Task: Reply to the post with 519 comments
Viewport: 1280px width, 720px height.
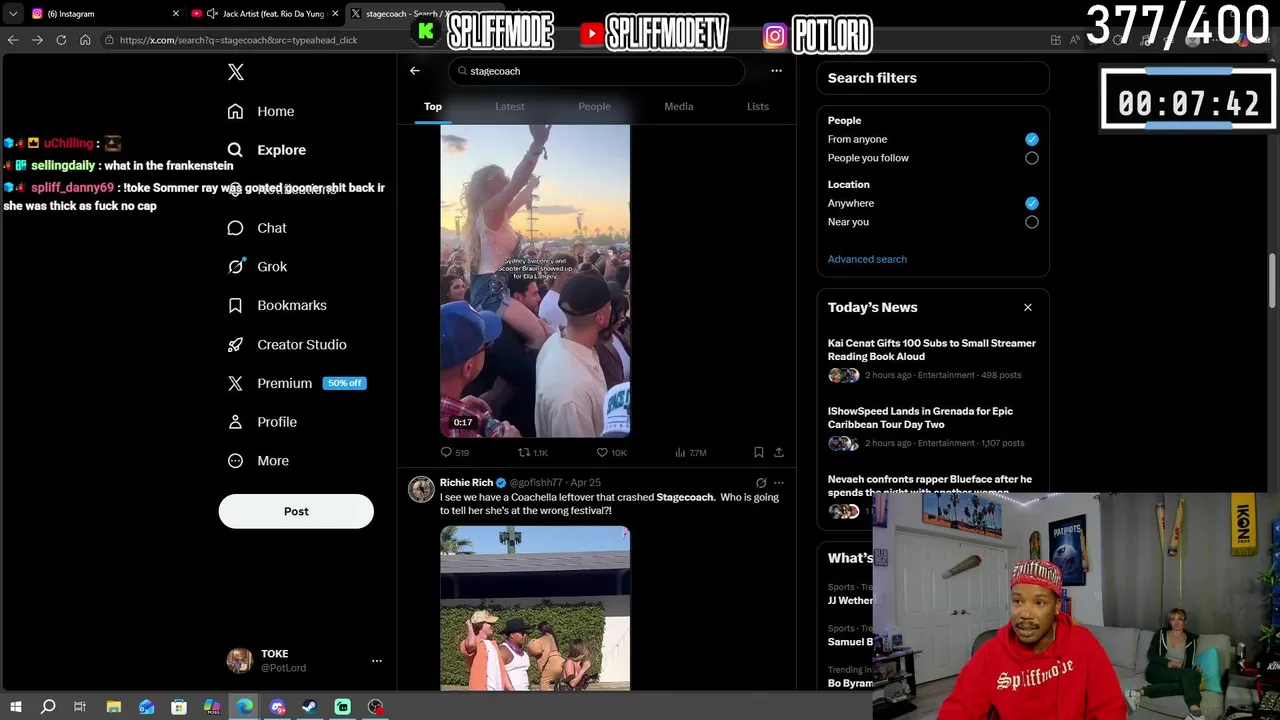Action: (455, 452)
